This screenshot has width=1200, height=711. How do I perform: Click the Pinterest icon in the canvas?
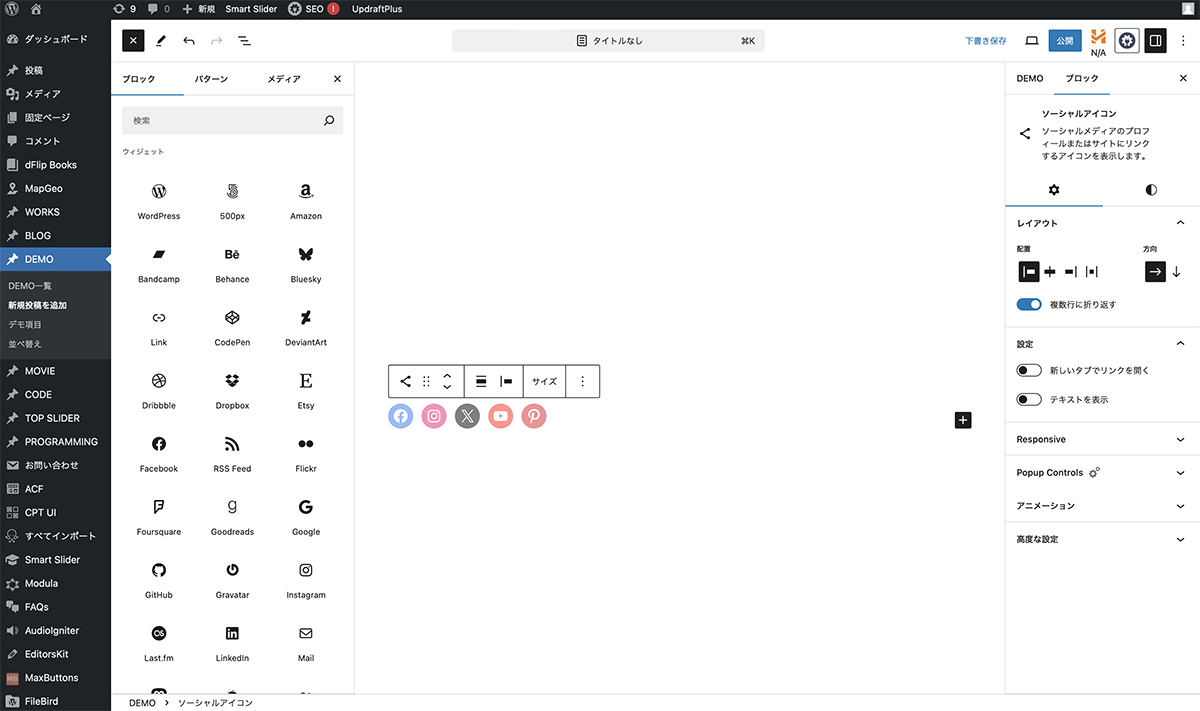click(534, 416)
